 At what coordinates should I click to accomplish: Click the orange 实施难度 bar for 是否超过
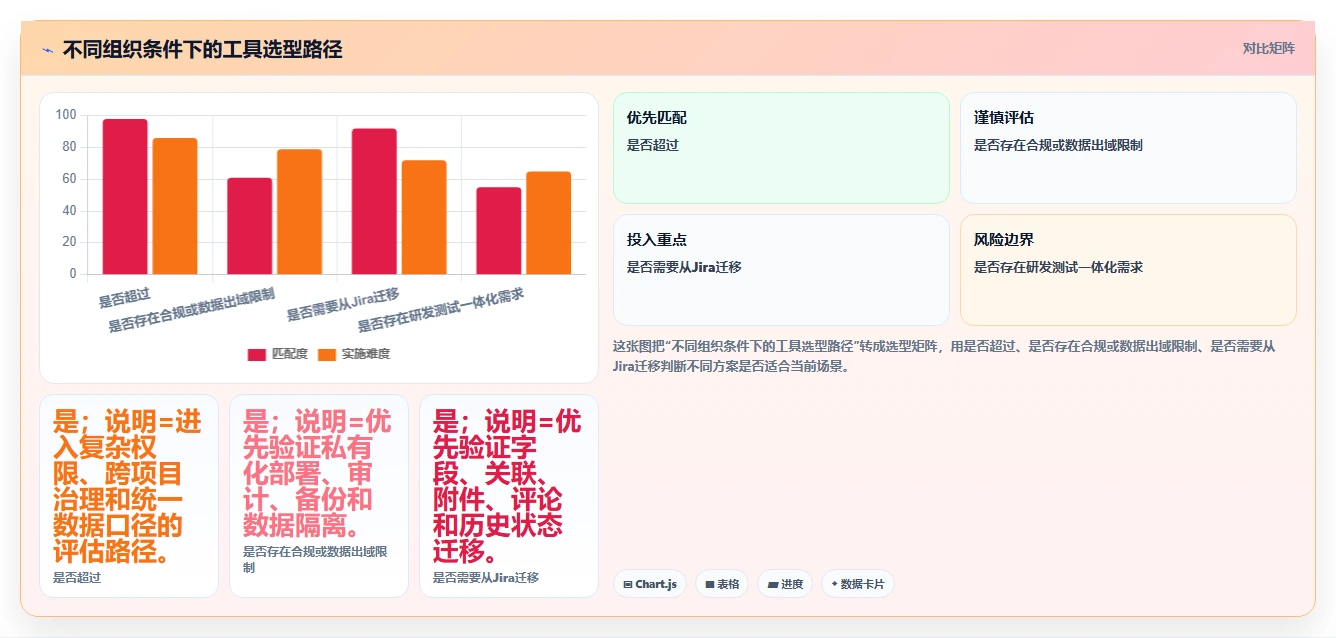tap(175, 206)
